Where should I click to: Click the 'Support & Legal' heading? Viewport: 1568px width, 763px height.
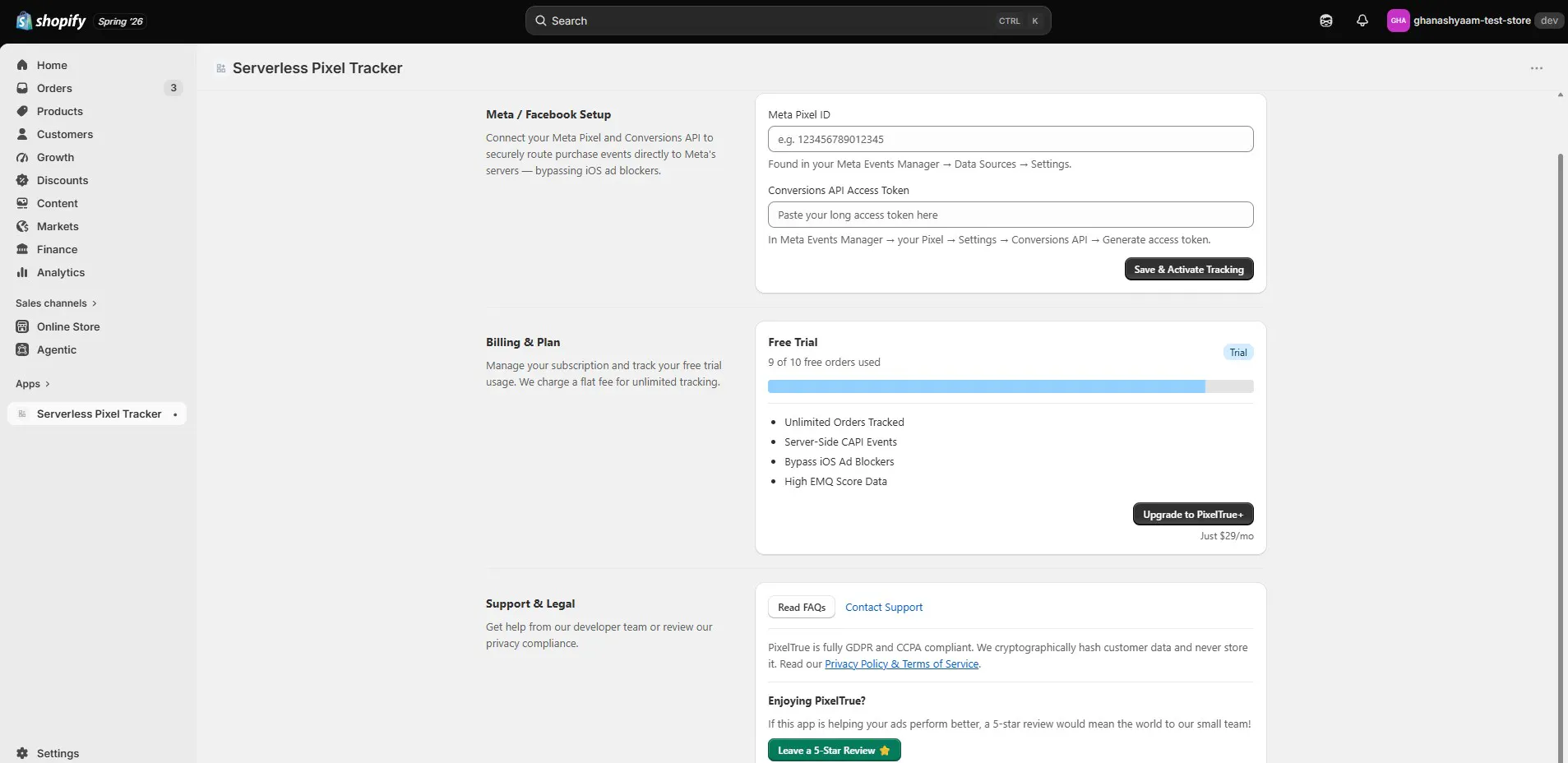(x=530, y=603)
